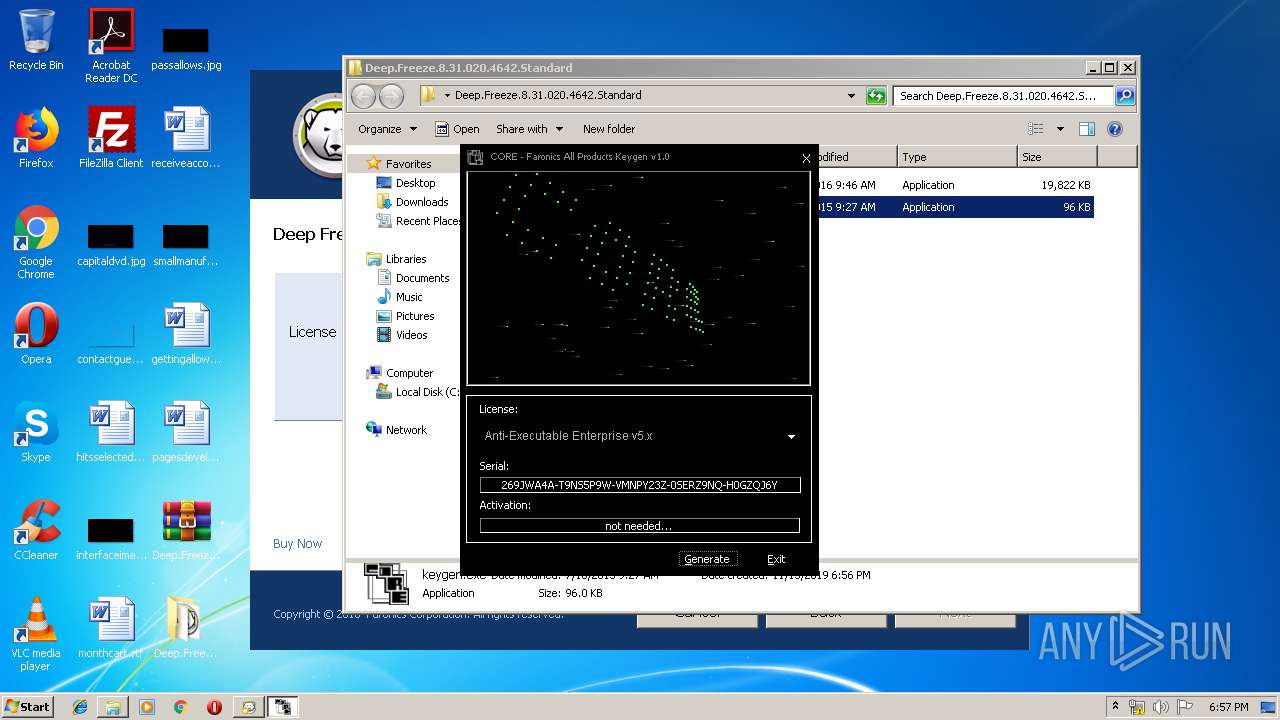Click the Activation field showing not needed
Screen dimensions: 1280x720
640,526
